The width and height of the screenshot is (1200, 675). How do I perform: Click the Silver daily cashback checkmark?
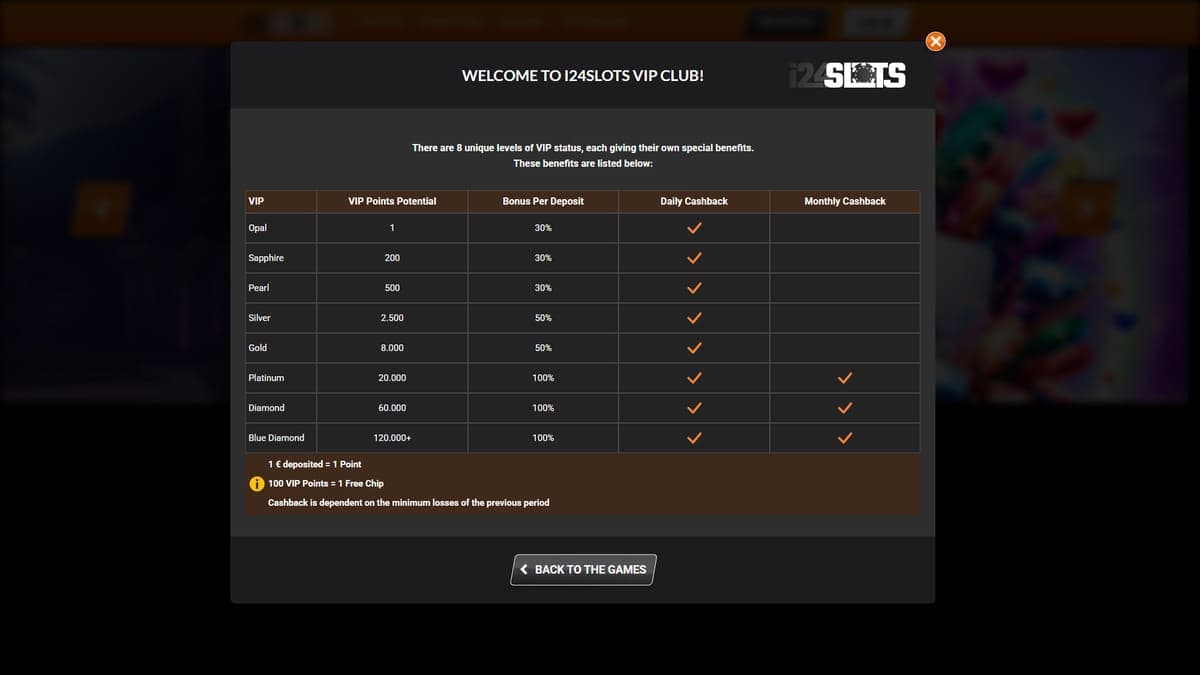pyautogui.click(x=694, y=318)
